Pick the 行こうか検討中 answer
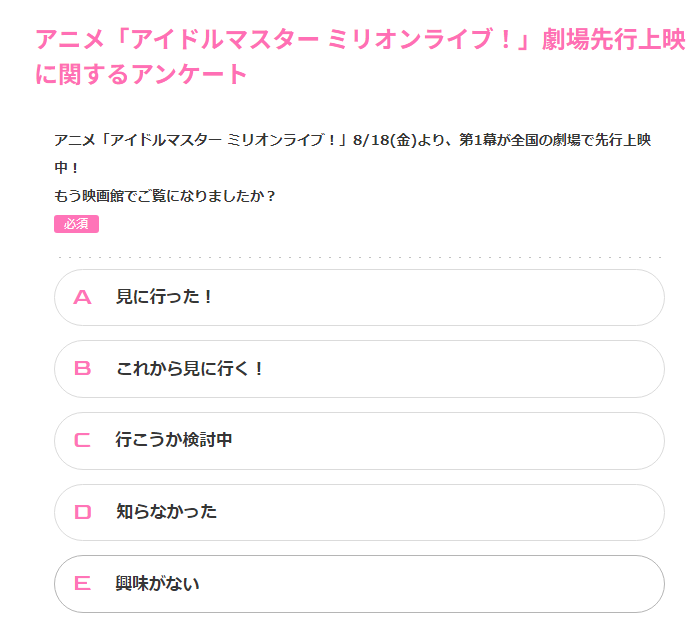This screenshot has height=639, width=700. 174,440
